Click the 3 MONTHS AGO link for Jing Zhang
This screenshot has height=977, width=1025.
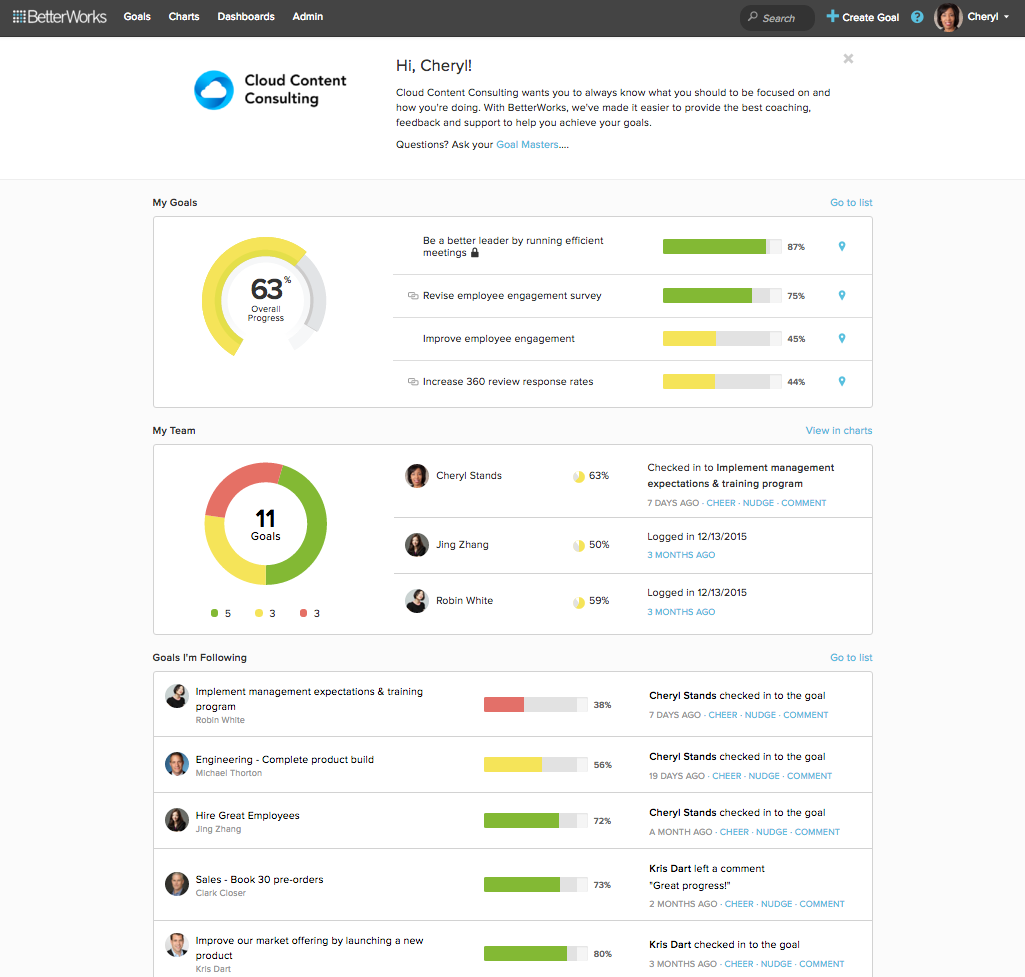pyautogui.click(x=681, y=555)
